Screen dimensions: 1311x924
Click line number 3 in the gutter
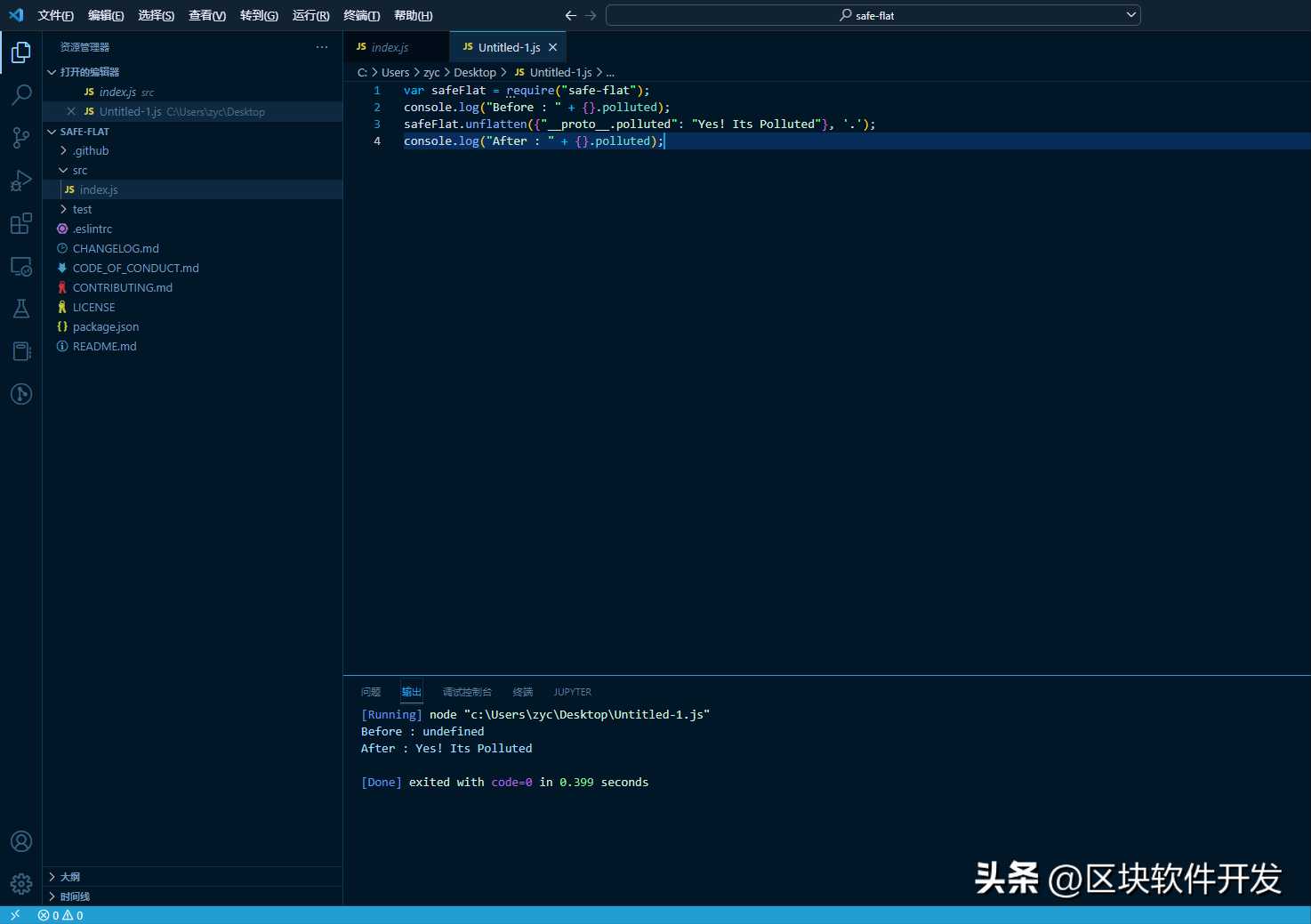tap(377, 125)
